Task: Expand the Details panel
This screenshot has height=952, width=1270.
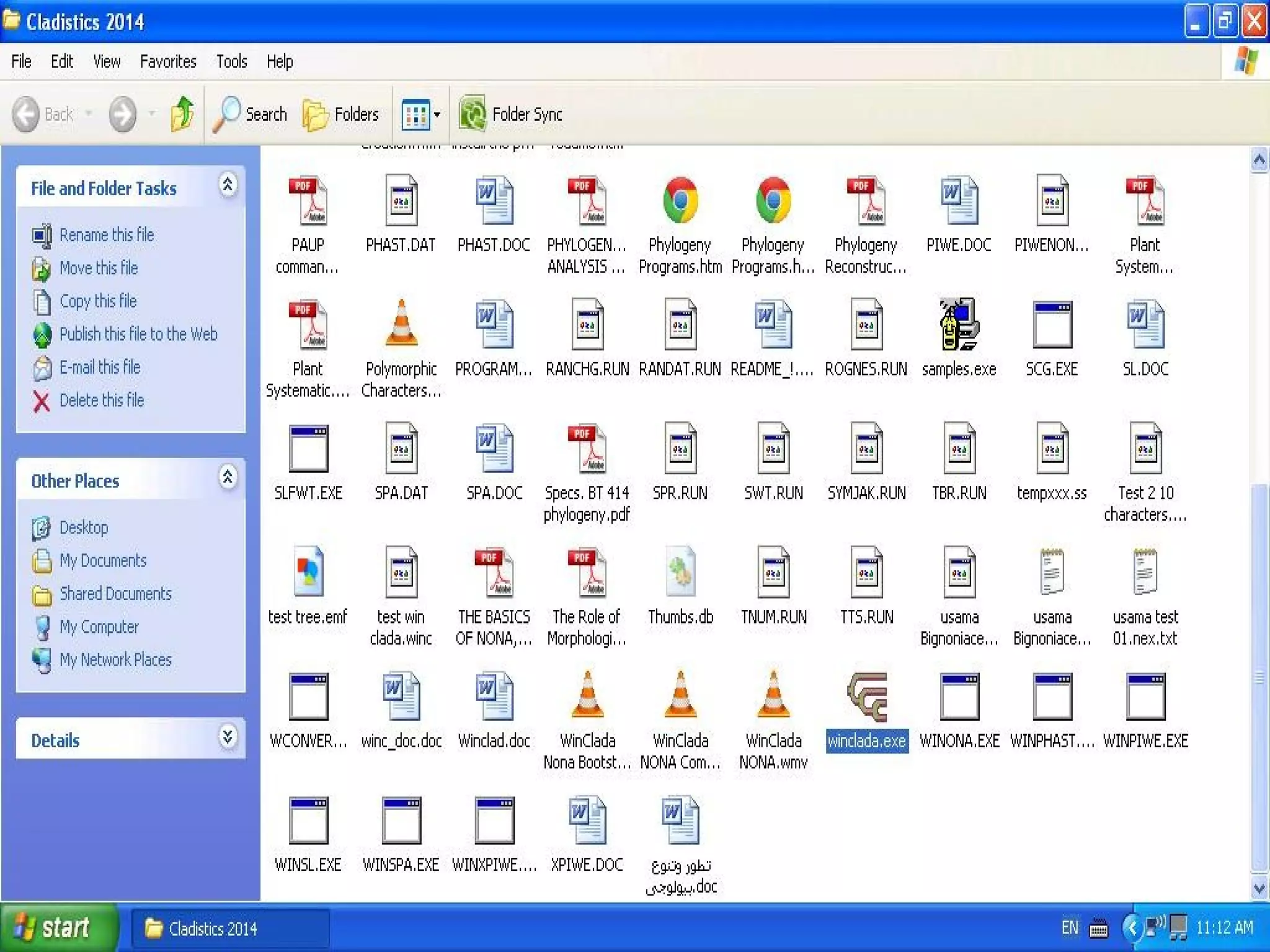Action: pyautogui.click(x=228, y=736)
